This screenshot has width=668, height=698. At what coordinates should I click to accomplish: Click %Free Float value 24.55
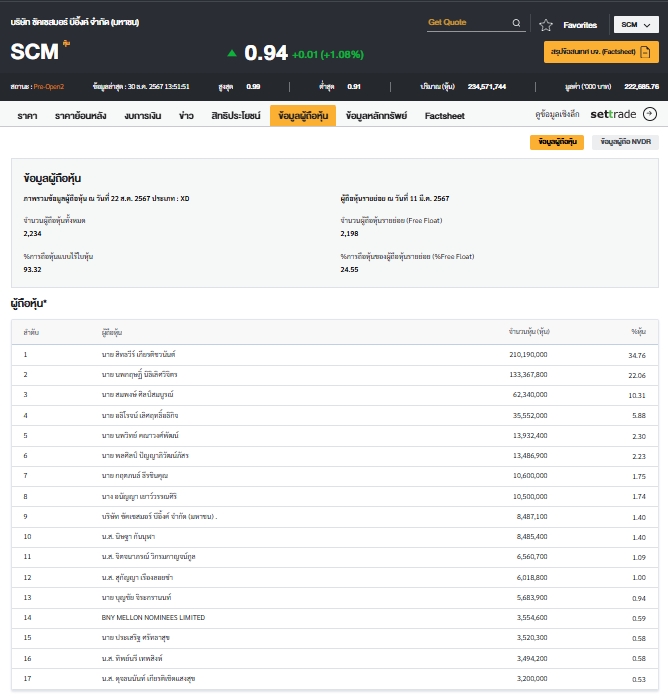tap(349, 269)
